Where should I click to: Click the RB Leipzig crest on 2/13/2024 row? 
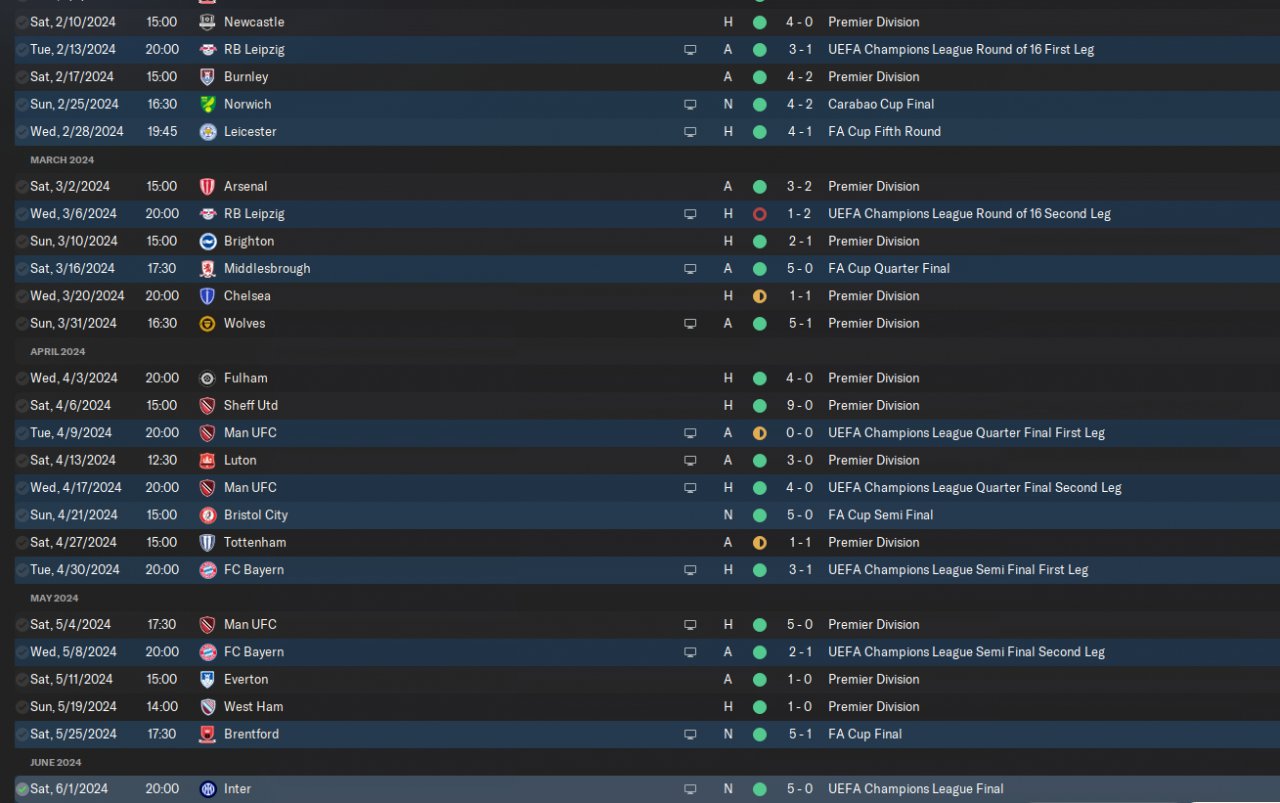coord(207,49)
